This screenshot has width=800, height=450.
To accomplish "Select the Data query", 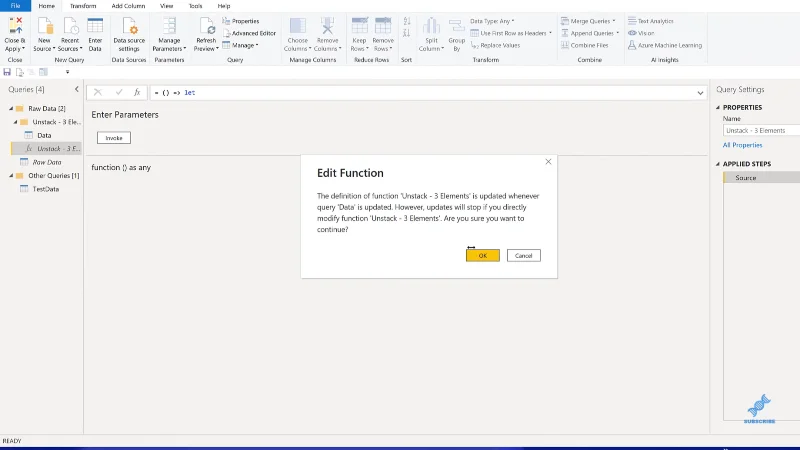I will (x=44, y=135).
